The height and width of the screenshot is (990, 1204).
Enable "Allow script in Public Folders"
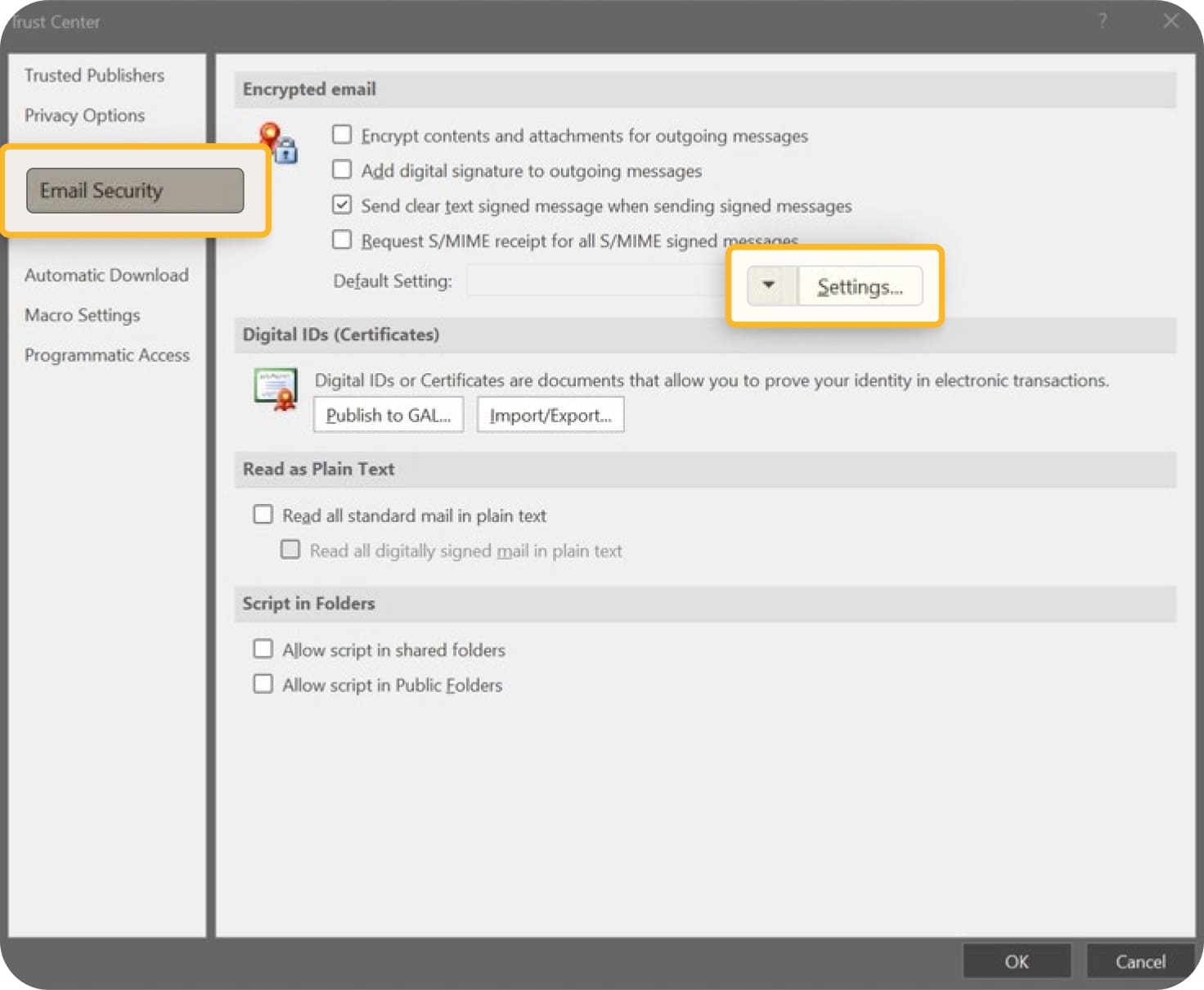click(263, 683)
